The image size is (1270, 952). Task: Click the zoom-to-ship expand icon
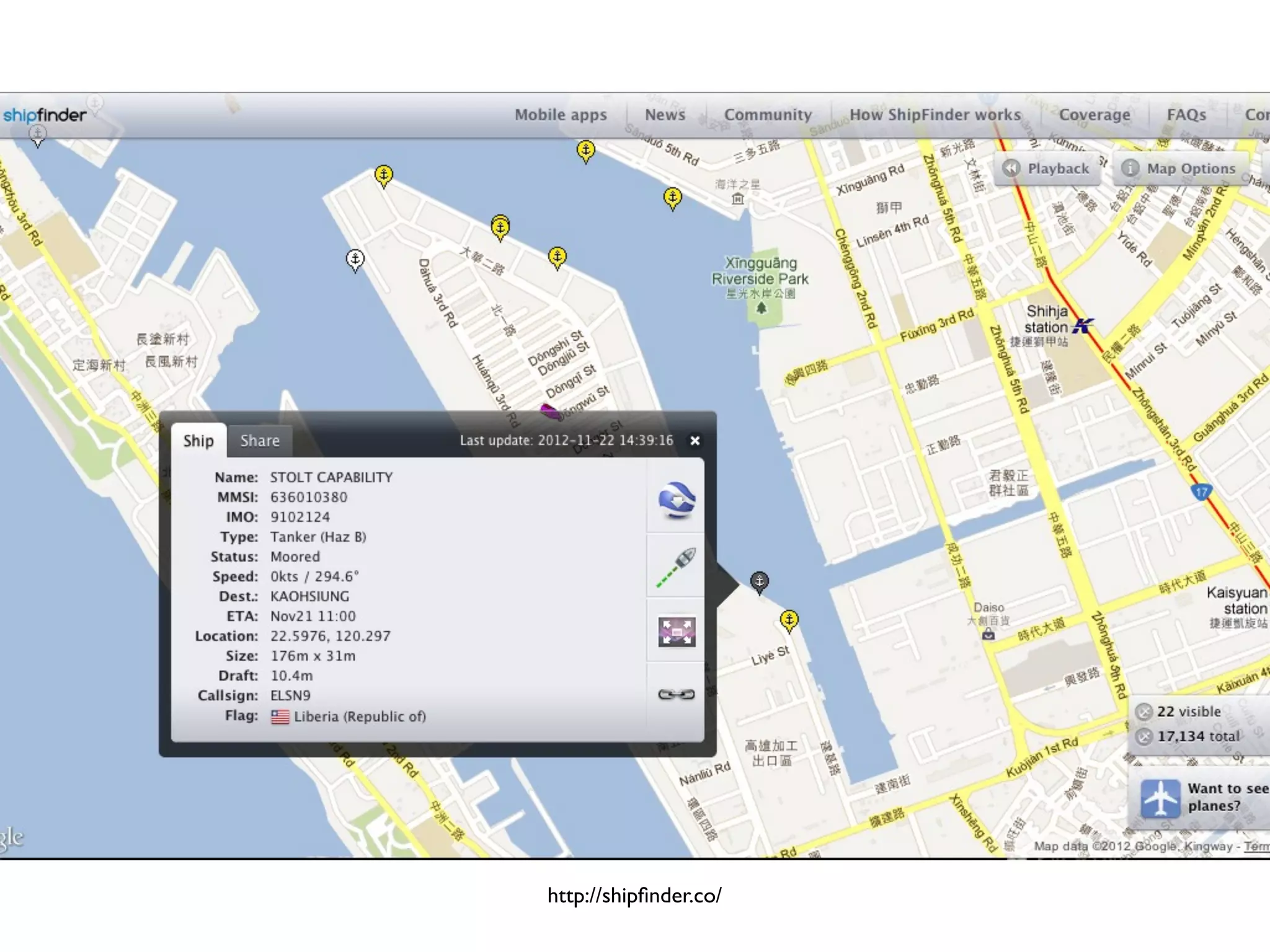[676, 632]
